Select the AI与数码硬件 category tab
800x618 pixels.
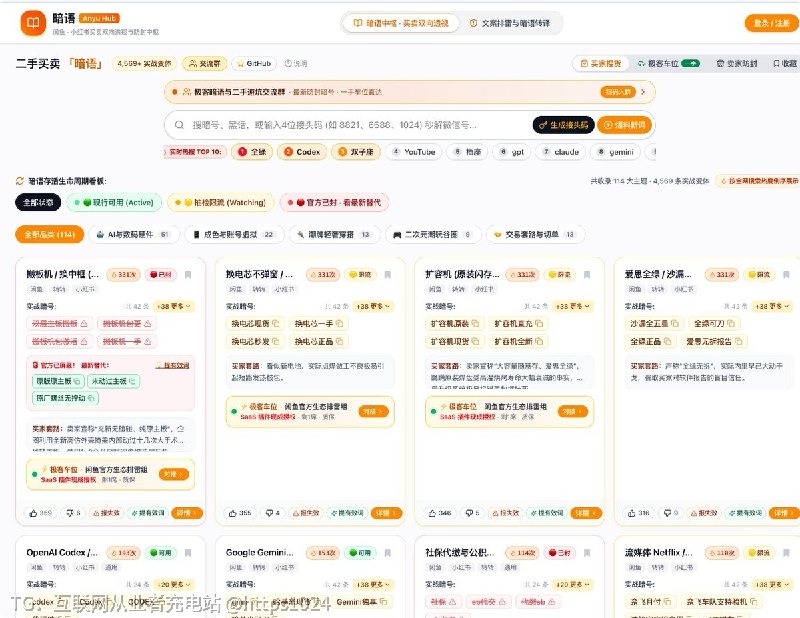tap(134, 234)
